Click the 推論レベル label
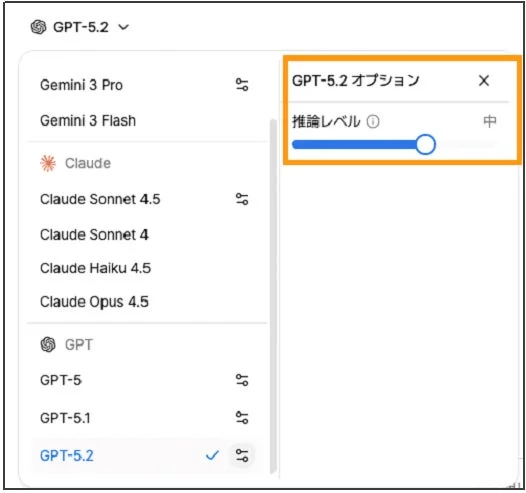 (326, 122)
